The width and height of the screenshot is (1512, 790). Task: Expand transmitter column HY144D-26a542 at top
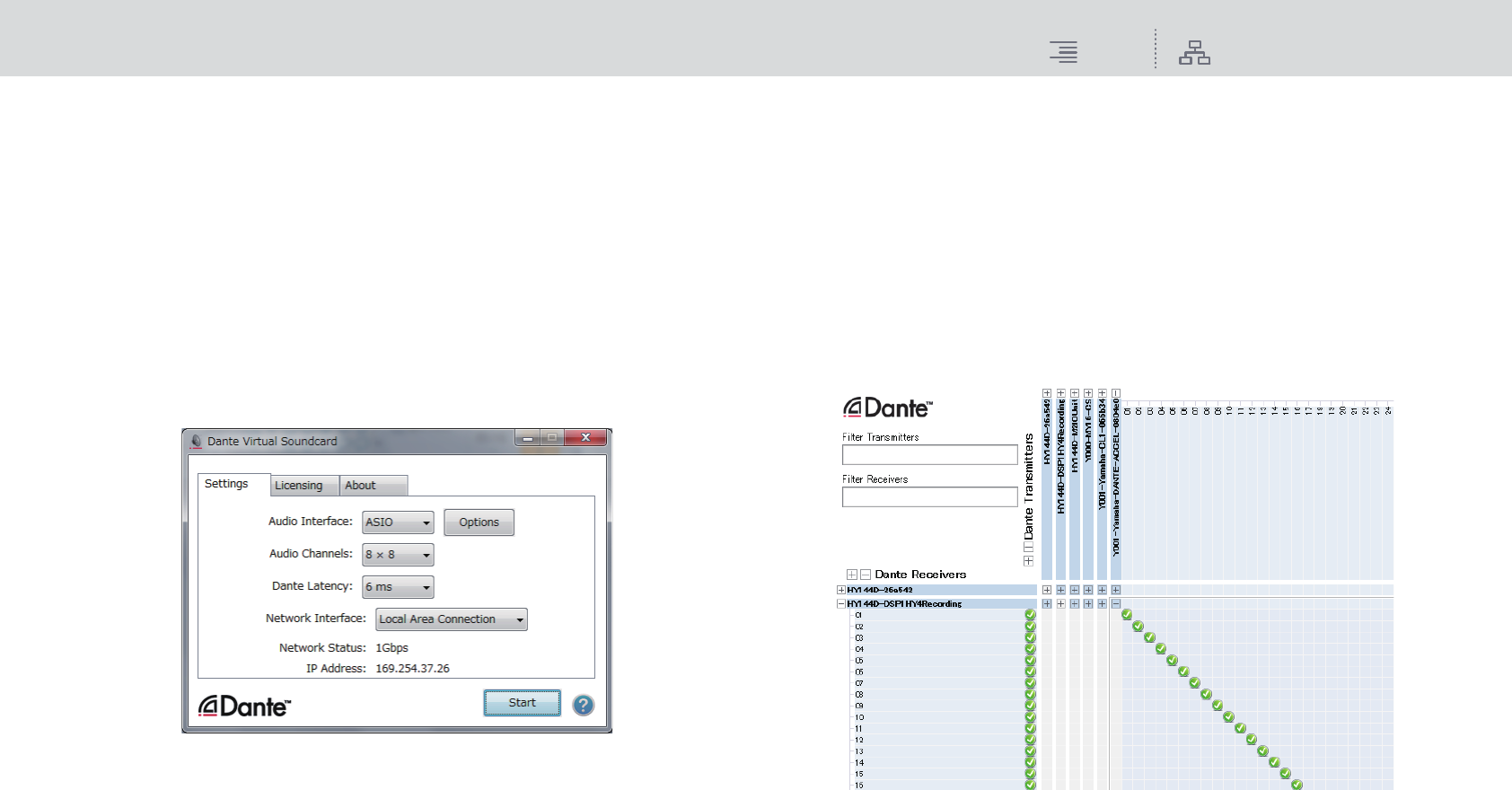pos(1047,393)
